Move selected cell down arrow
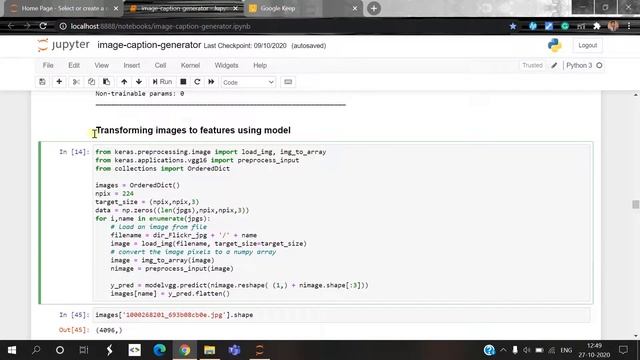This screenshot has height=360, width=640. (x=139, y=82)
